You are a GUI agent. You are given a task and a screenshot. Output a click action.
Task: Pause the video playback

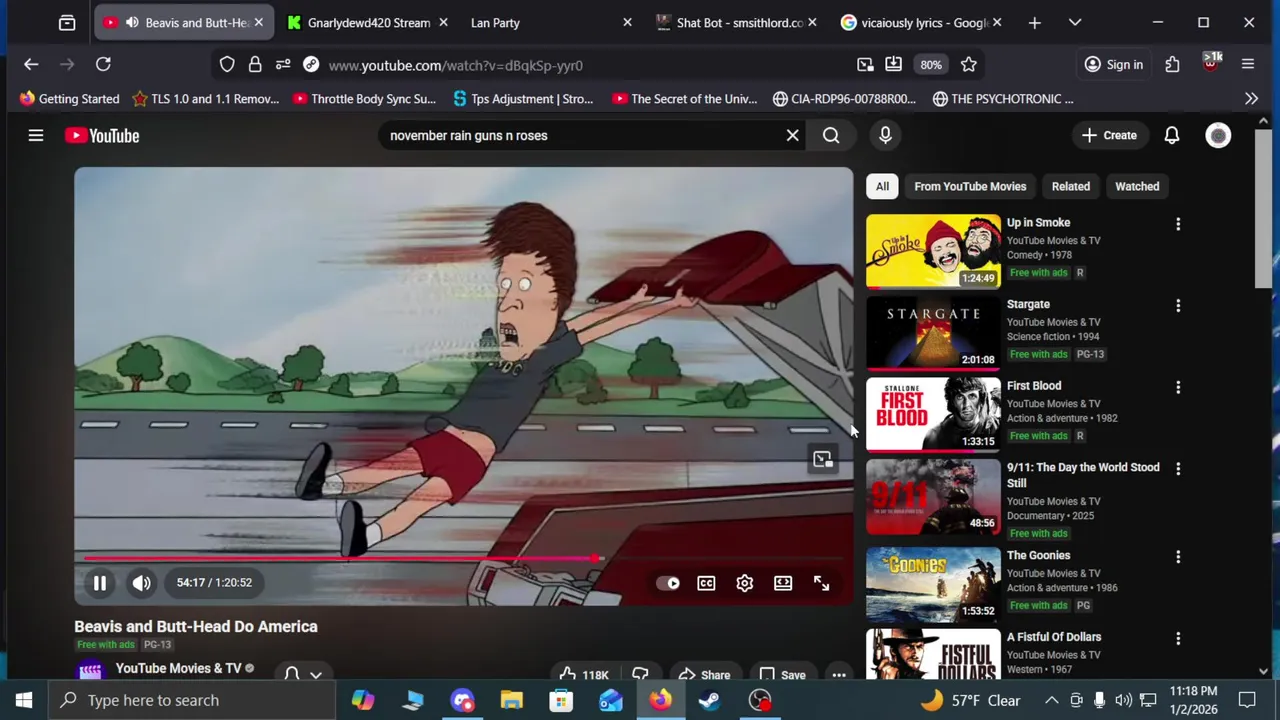click(100, 583)
